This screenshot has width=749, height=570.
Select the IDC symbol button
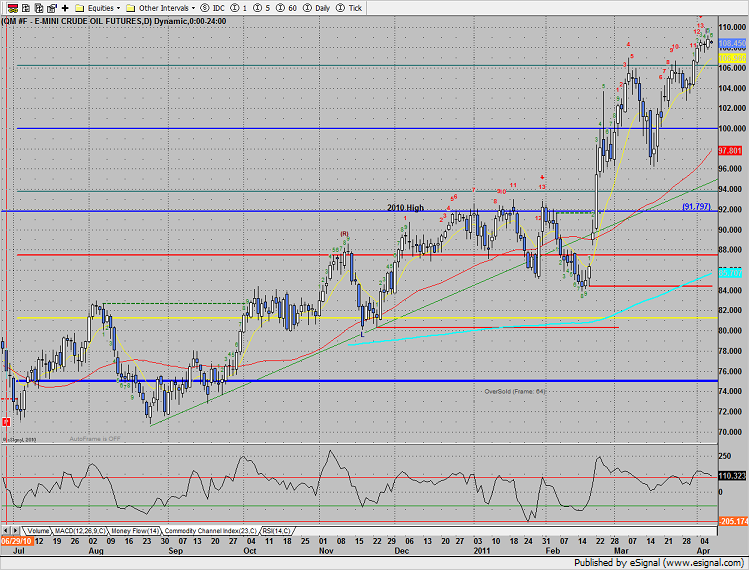click(213, 8)
